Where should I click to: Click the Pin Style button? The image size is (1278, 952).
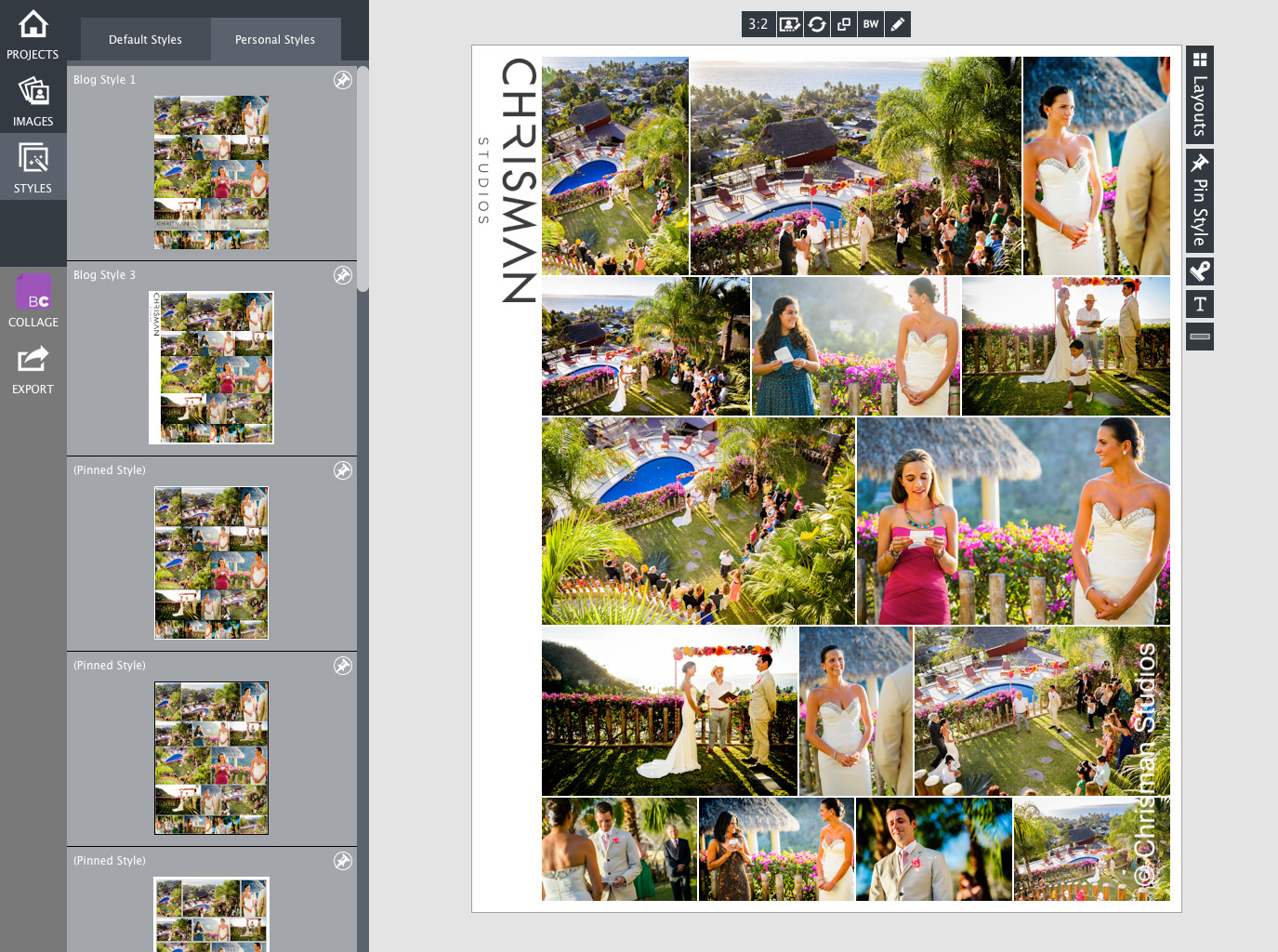[x=1200, y=200]
